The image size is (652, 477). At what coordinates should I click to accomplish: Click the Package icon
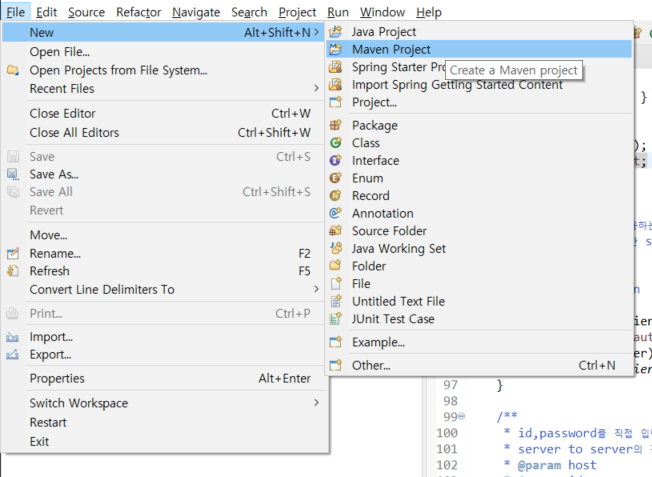[x=336, y=125]
